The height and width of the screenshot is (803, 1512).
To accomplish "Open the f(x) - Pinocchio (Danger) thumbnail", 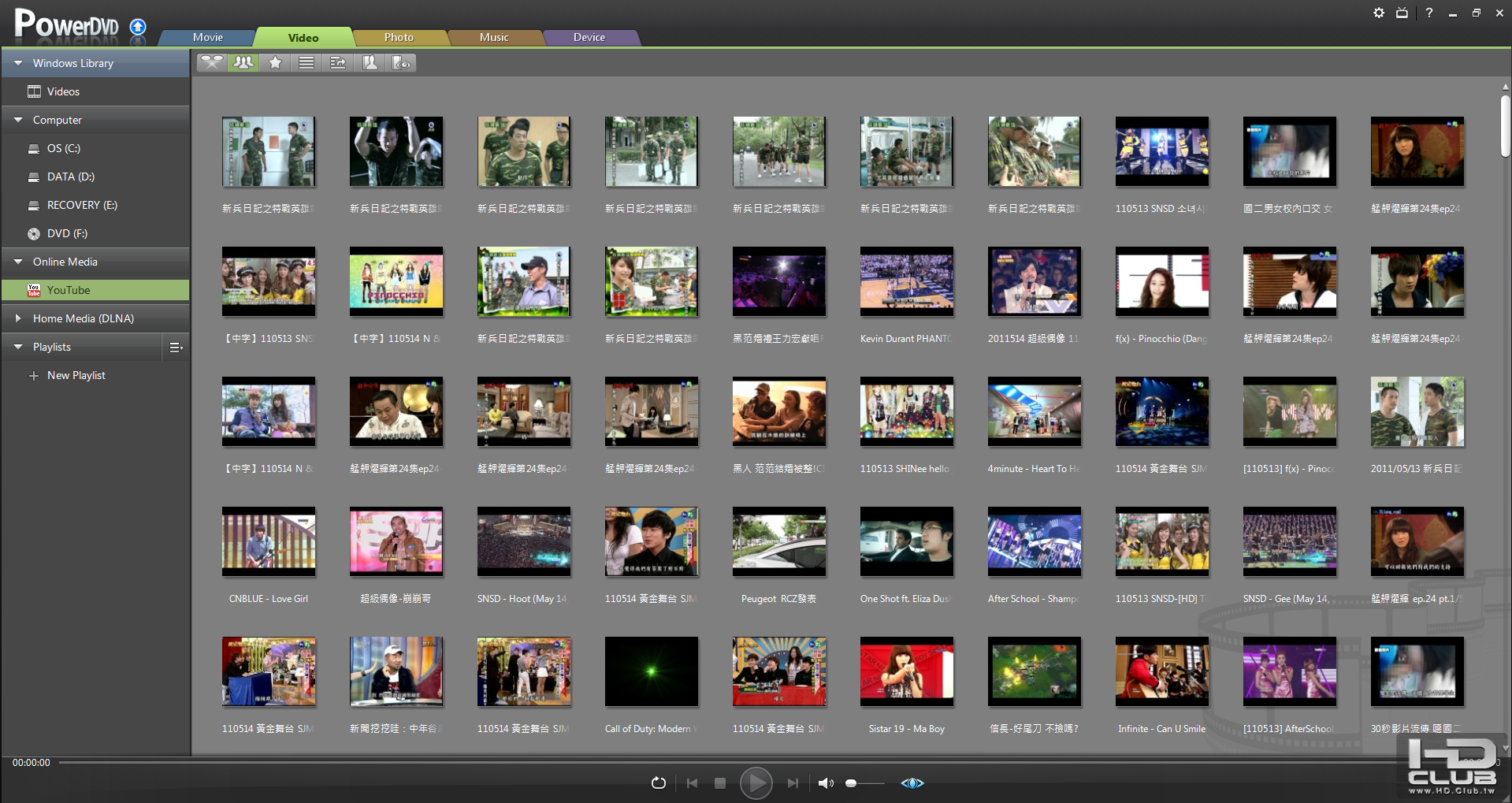I will [x=1161, y=281].
